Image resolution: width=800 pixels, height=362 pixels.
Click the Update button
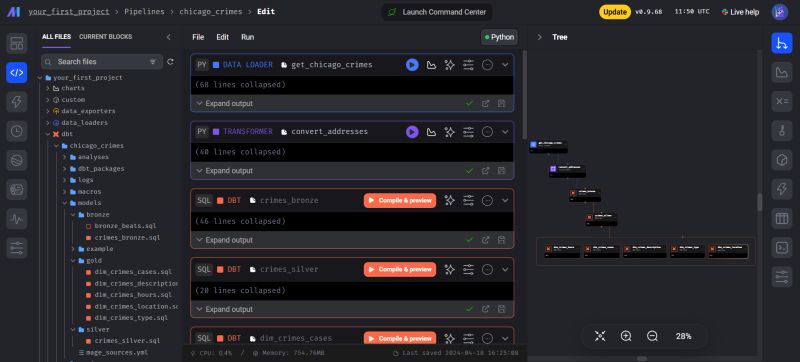pyautogui.click(x=615, y=12)
